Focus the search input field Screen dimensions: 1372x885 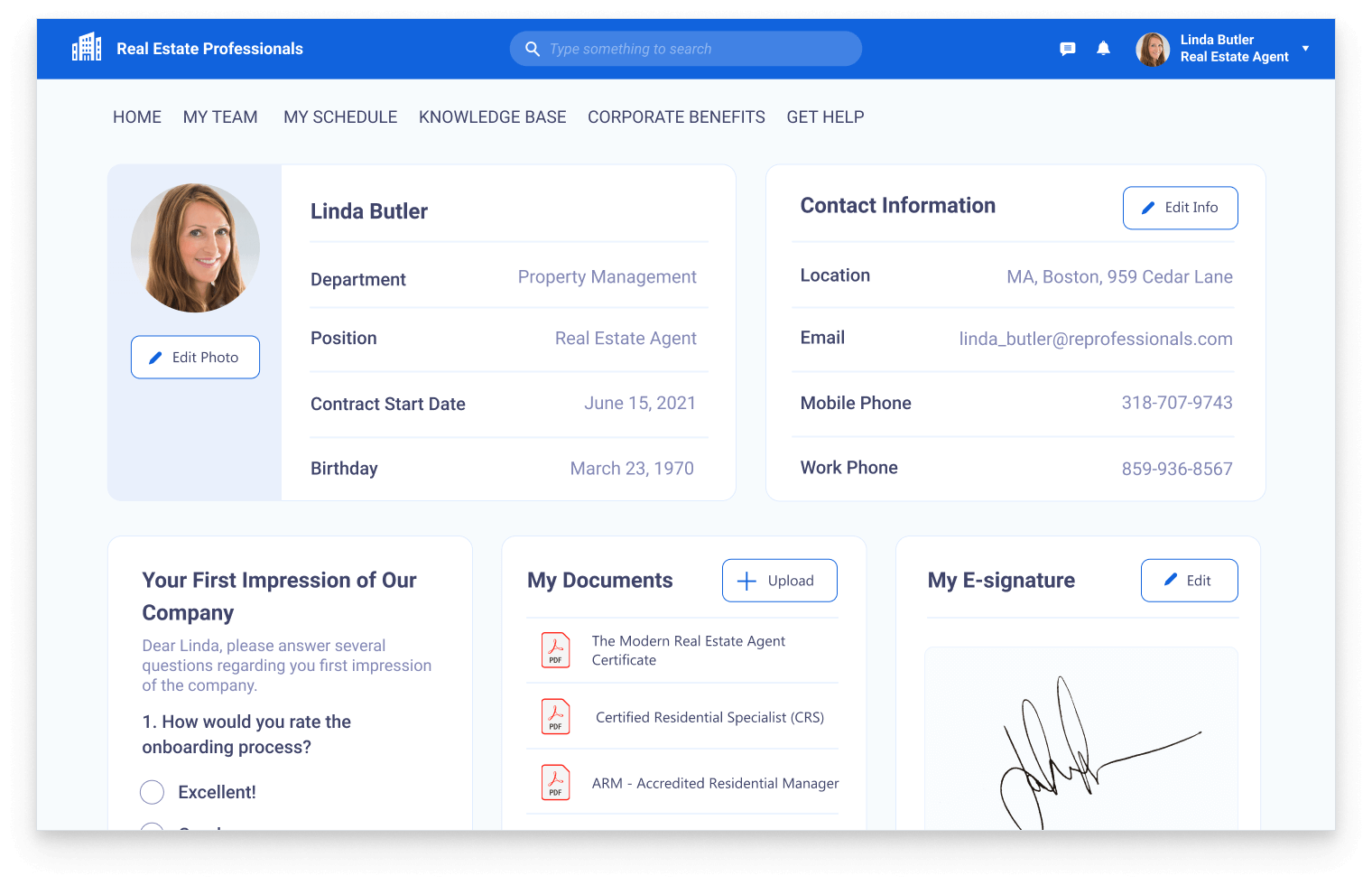tap(695, 49)
